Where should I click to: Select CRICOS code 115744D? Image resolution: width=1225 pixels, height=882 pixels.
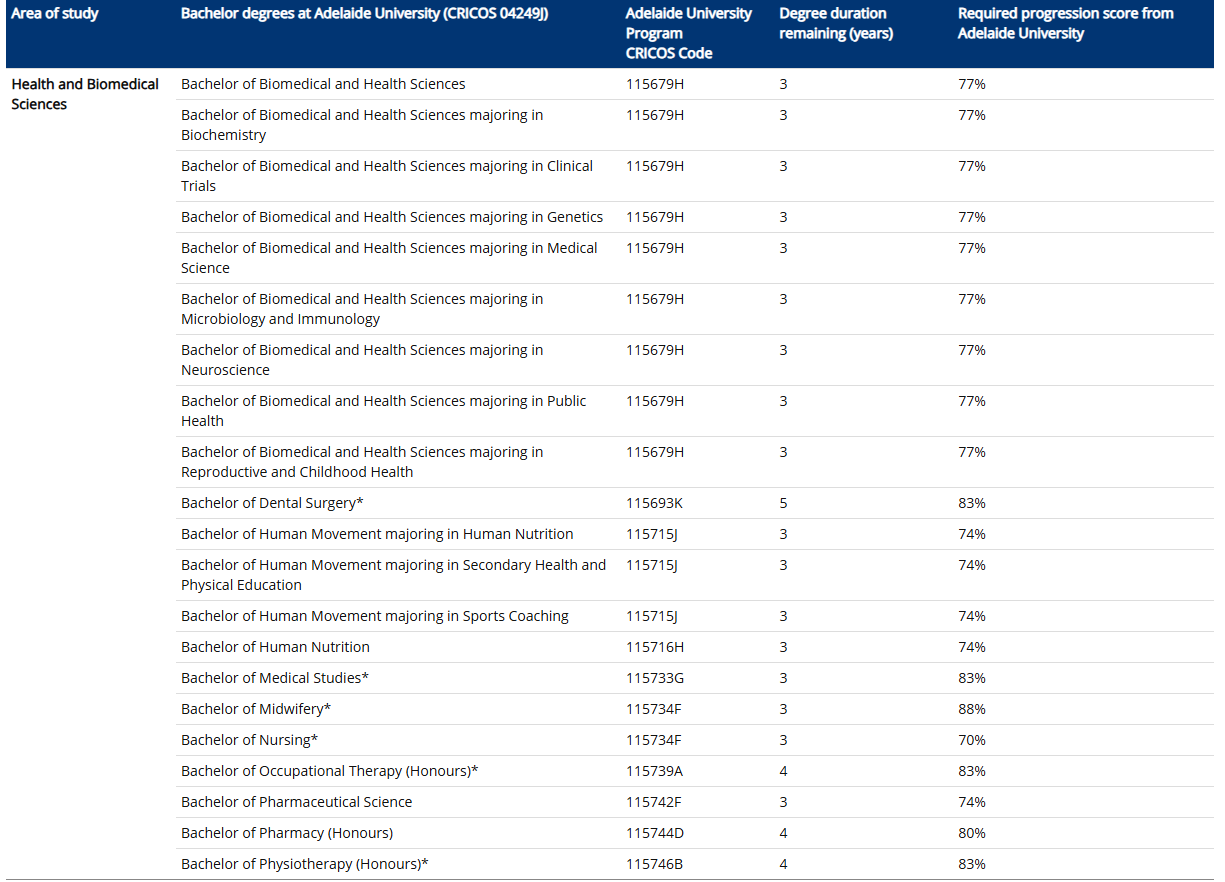(655, 833)
